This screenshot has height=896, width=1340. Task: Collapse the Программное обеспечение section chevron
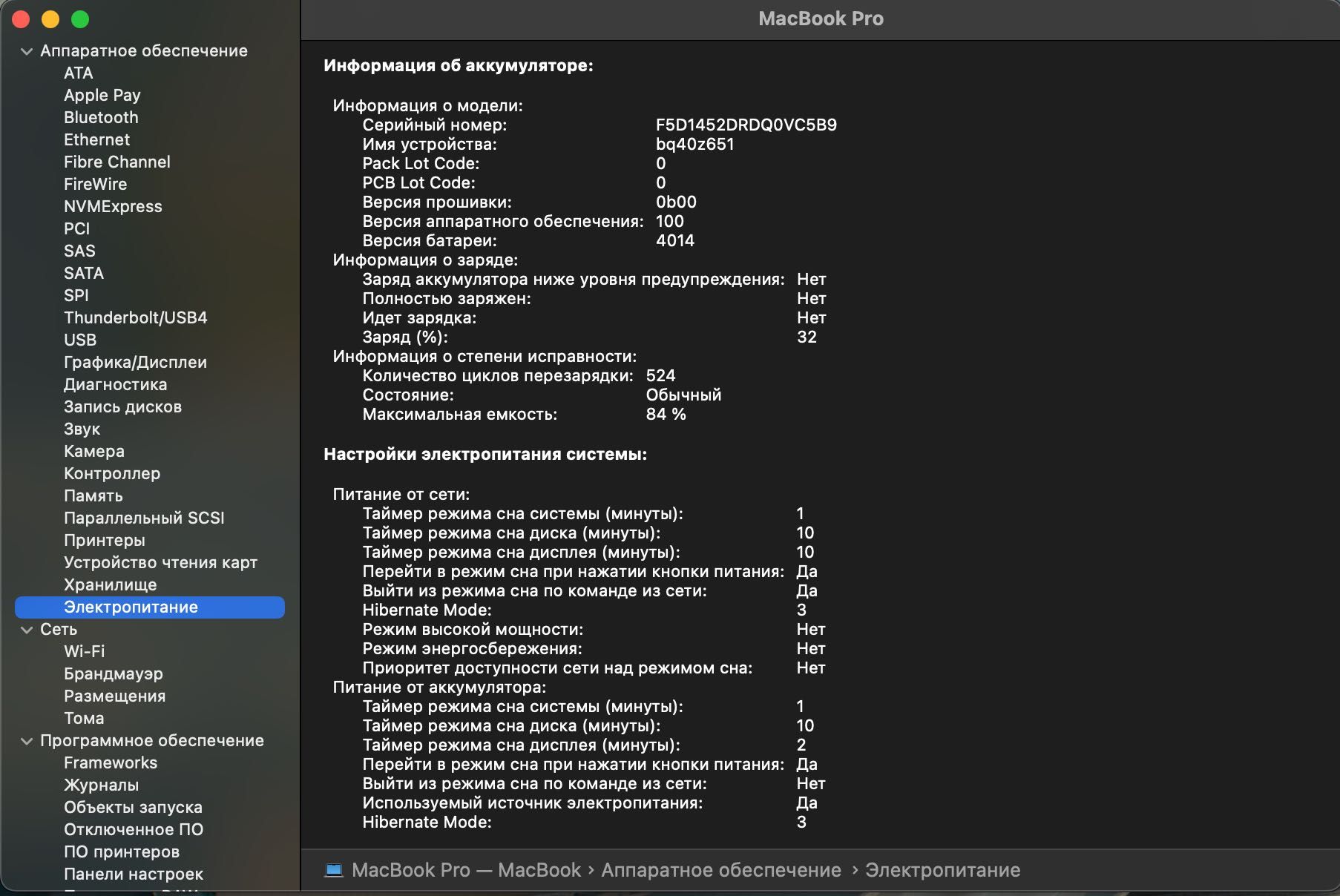click(27, 741)
